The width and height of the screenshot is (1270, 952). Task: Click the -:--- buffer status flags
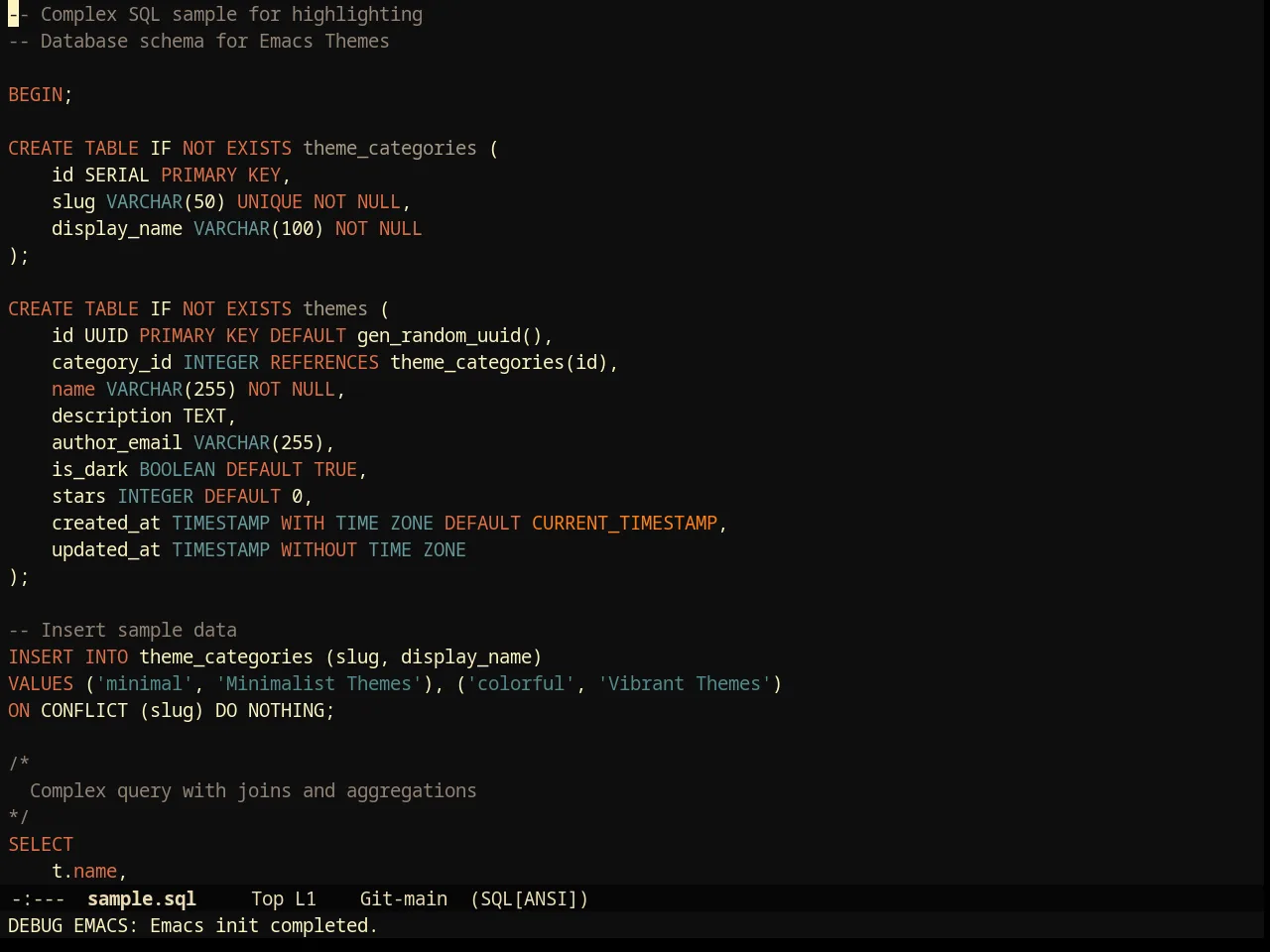point(37,898)
